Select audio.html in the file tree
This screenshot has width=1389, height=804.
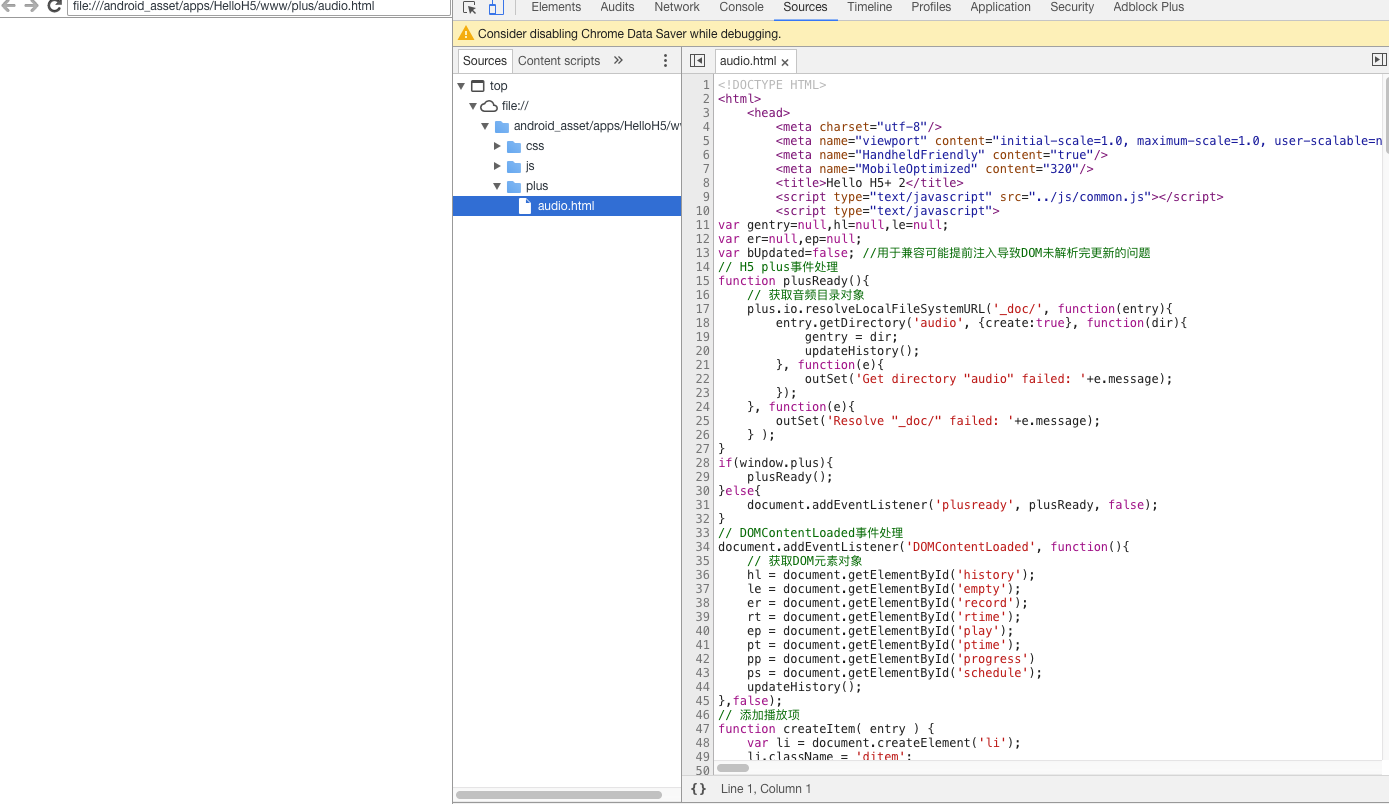[x=565, y=206]
